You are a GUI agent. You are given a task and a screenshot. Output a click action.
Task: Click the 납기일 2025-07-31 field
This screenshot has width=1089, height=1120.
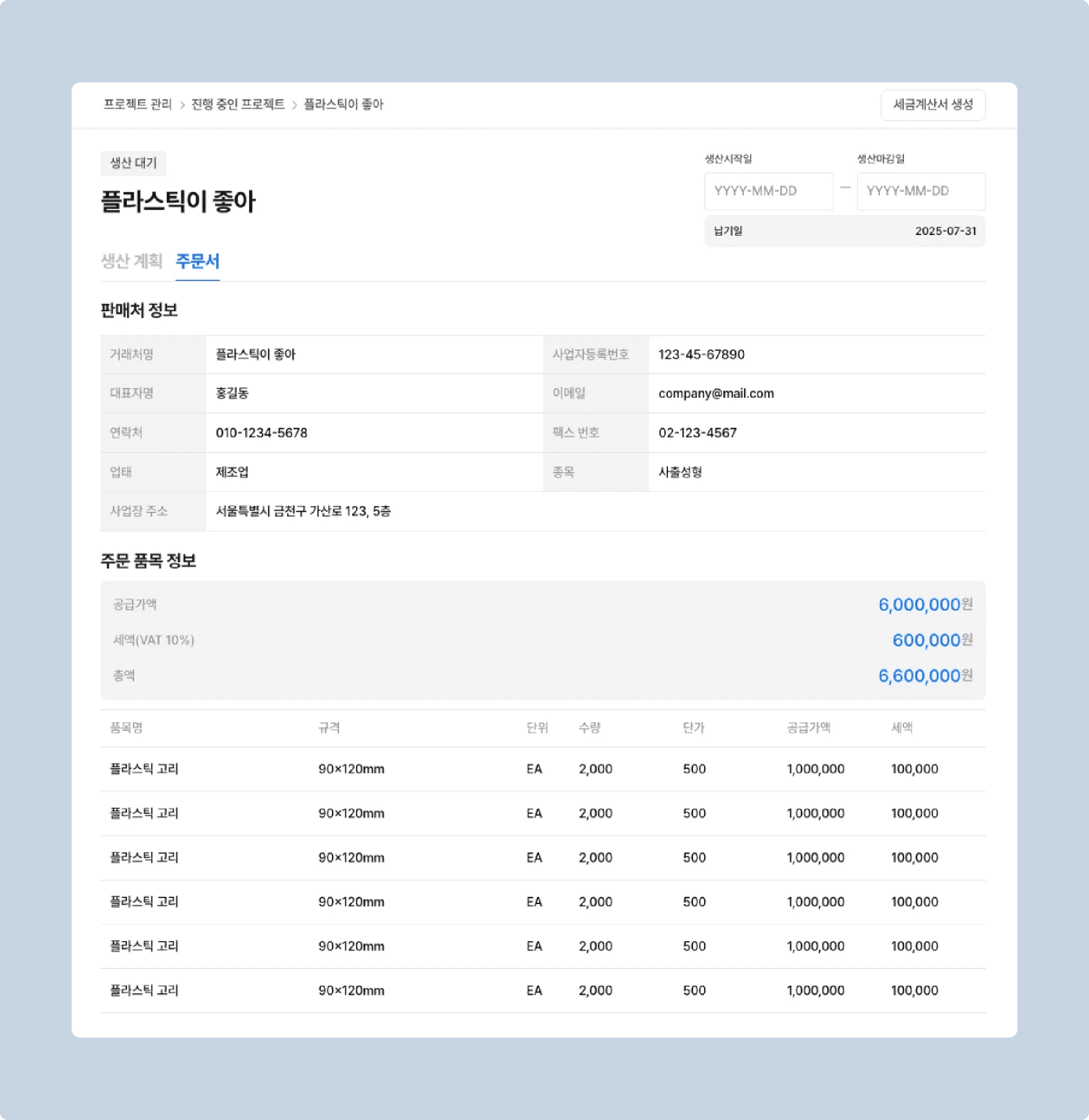click(x=844, y=231)
